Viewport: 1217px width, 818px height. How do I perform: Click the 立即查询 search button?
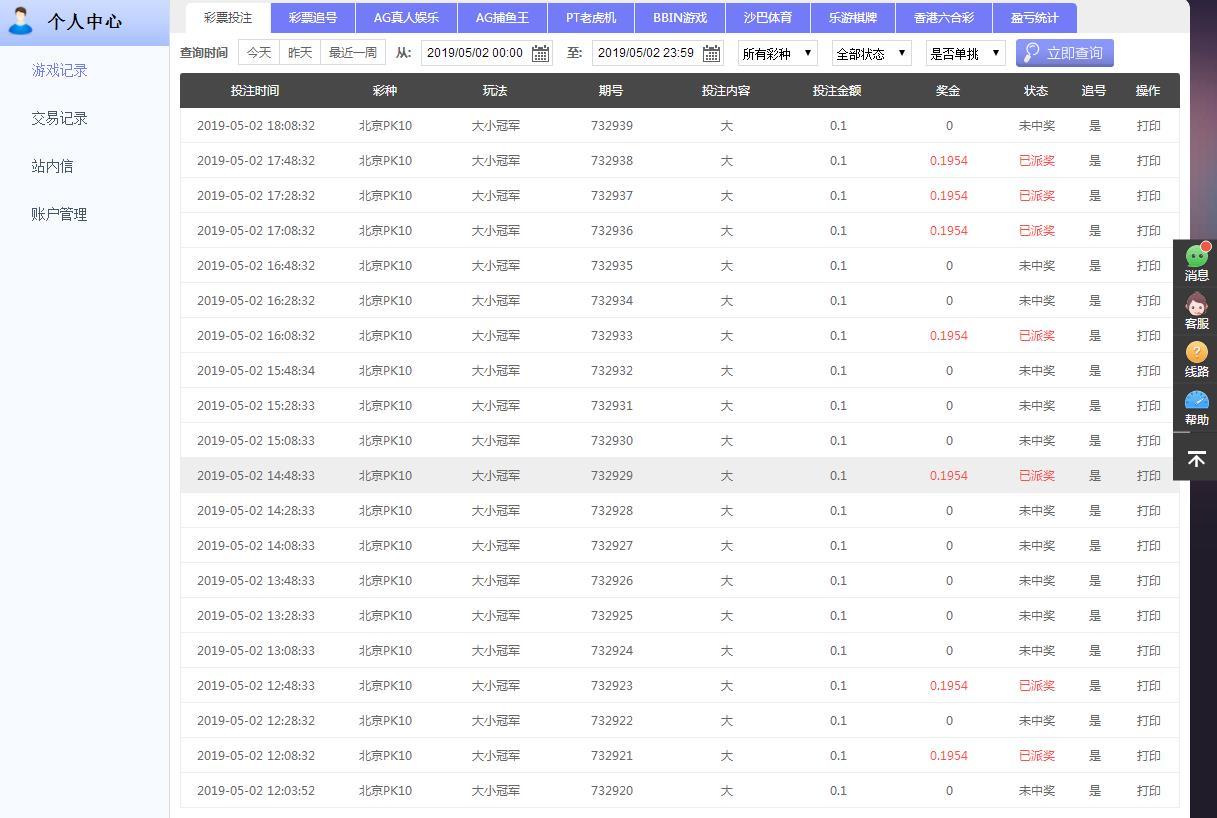tap(1064, 53)
